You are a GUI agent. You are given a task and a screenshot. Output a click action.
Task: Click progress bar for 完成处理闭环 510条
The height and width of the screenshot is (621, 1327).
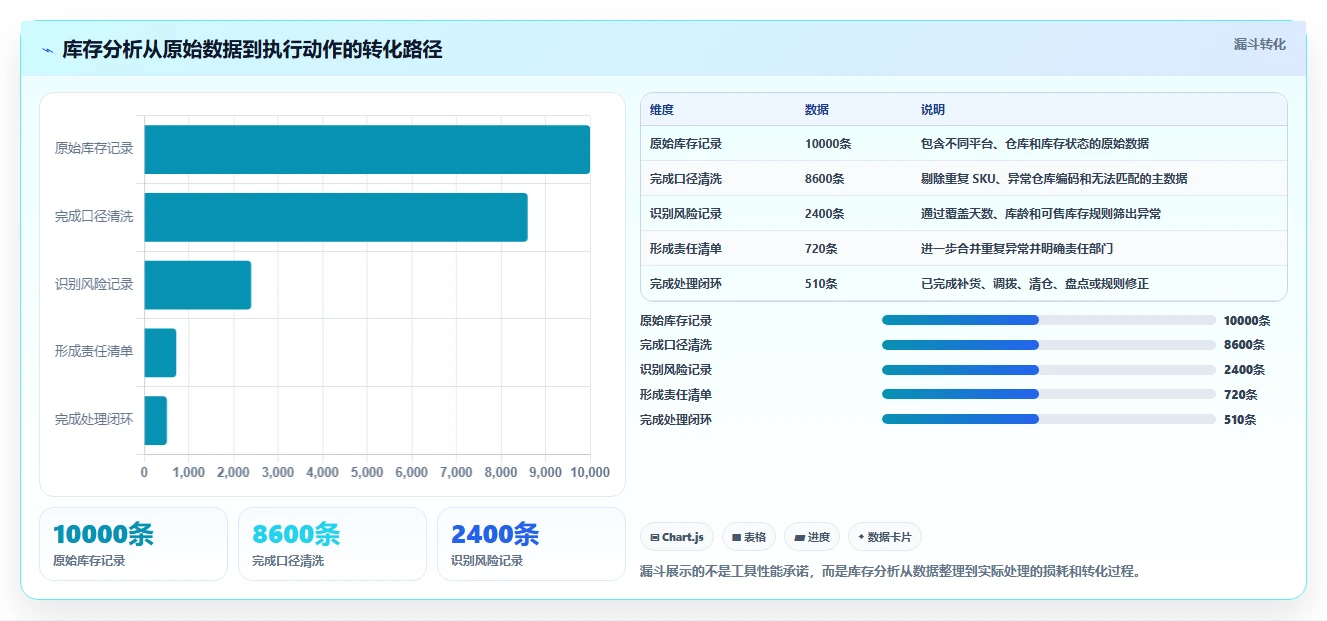(x=1049, y=420)
